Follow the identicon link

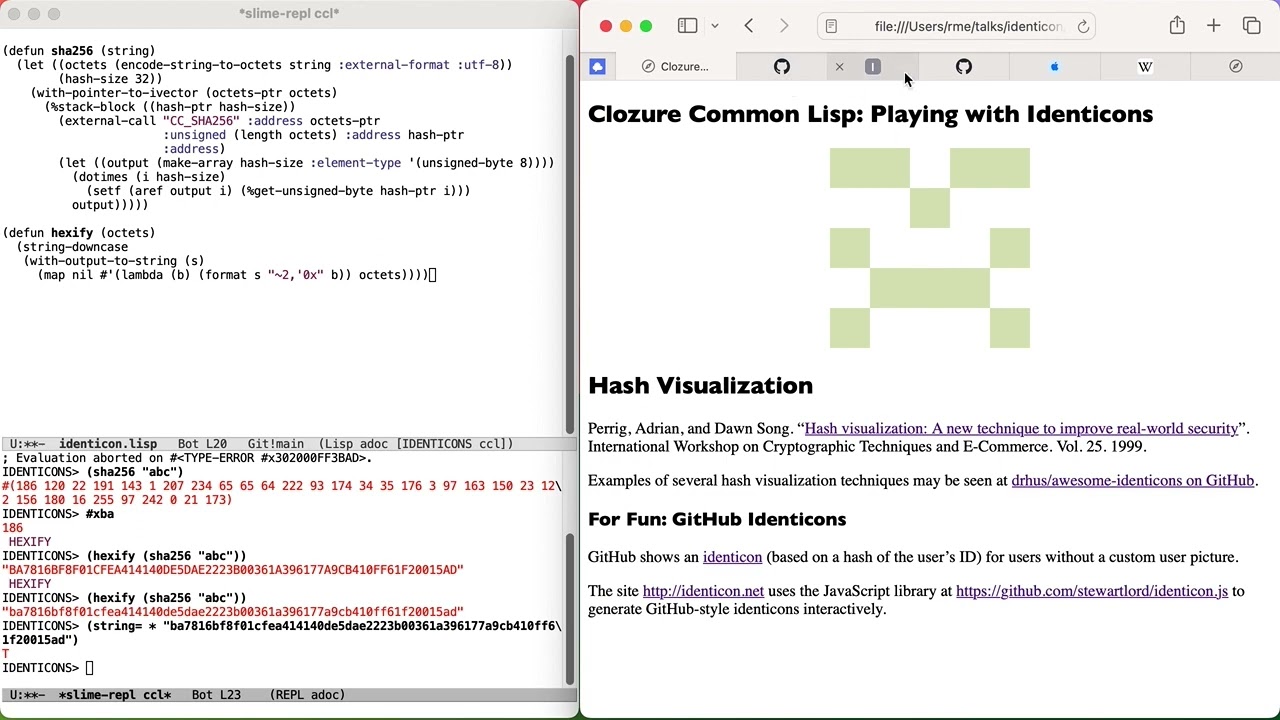click(x=732, y=558)
